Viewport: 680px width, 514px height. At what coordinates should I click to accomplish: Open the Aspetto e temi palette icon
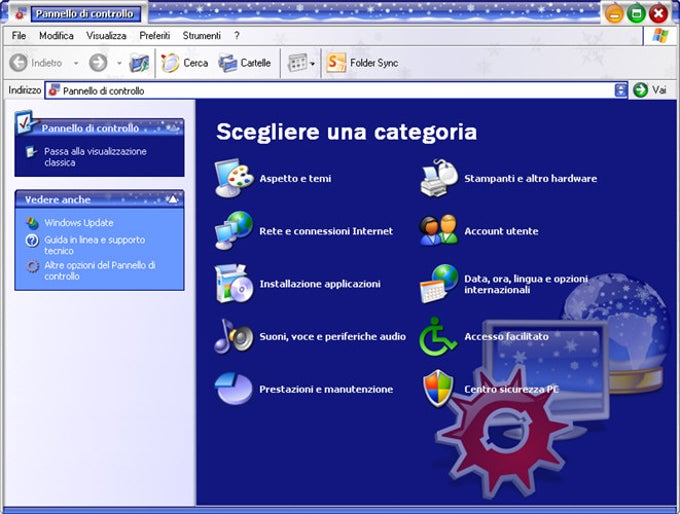click(x=234, y=178)
